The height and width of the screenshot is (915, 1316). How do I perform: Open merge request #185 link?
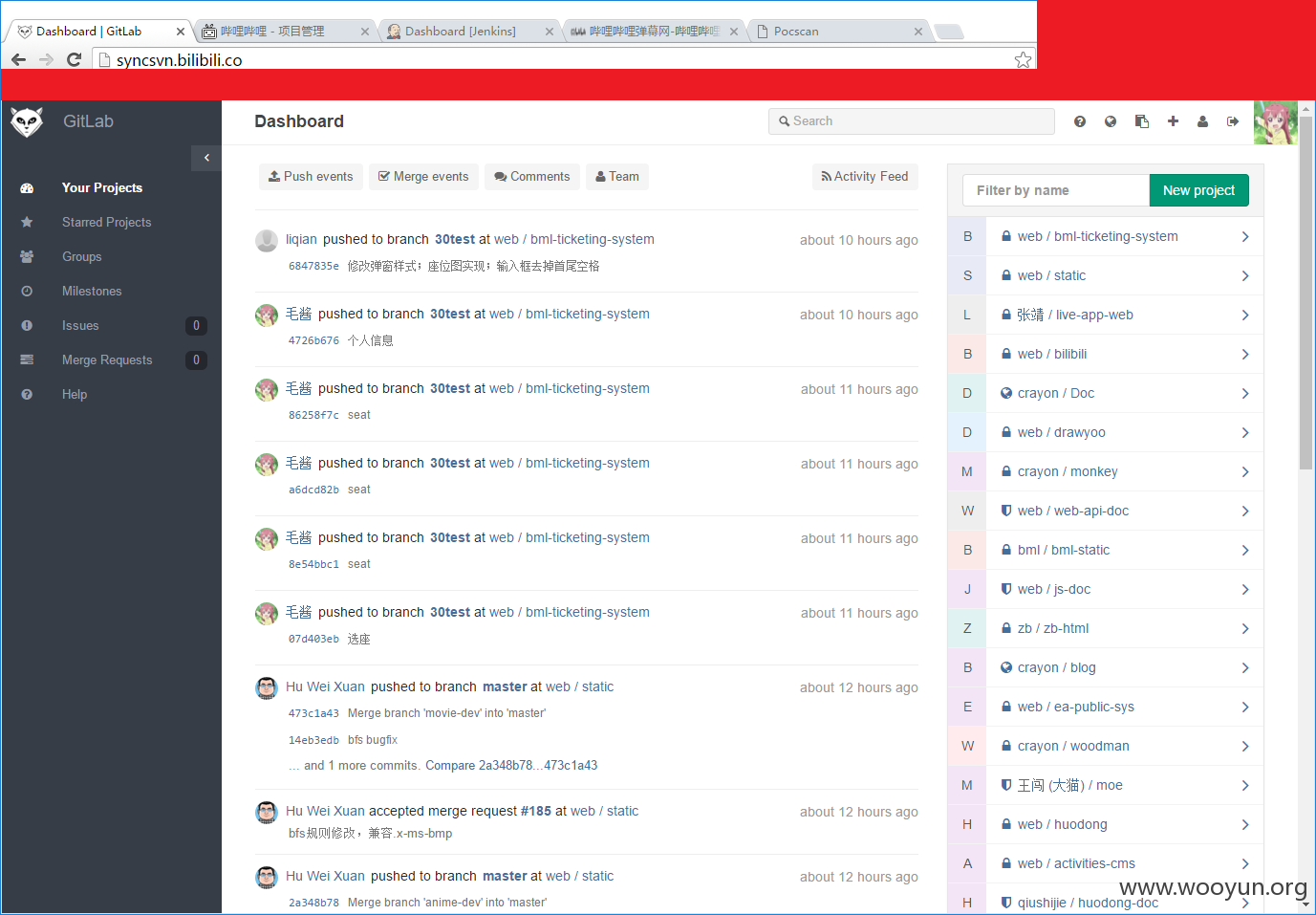click(x=535, y=811)
